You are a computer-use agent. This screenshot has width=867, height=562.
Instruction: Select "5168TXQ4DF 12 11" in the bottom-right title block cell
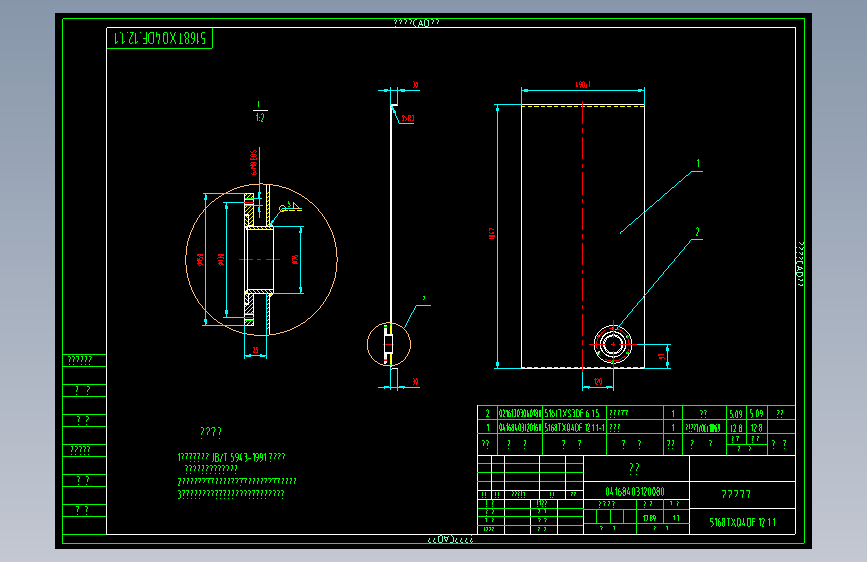click(743, 522)
